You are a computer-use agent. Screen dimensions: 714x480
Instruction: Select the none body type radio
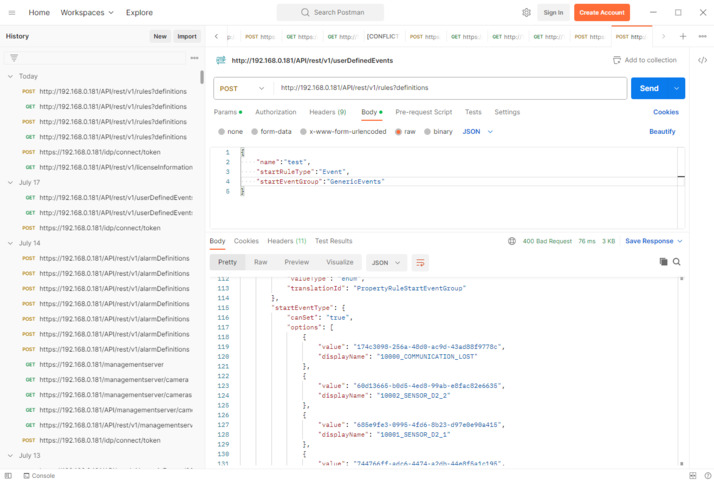click(222, 131)
